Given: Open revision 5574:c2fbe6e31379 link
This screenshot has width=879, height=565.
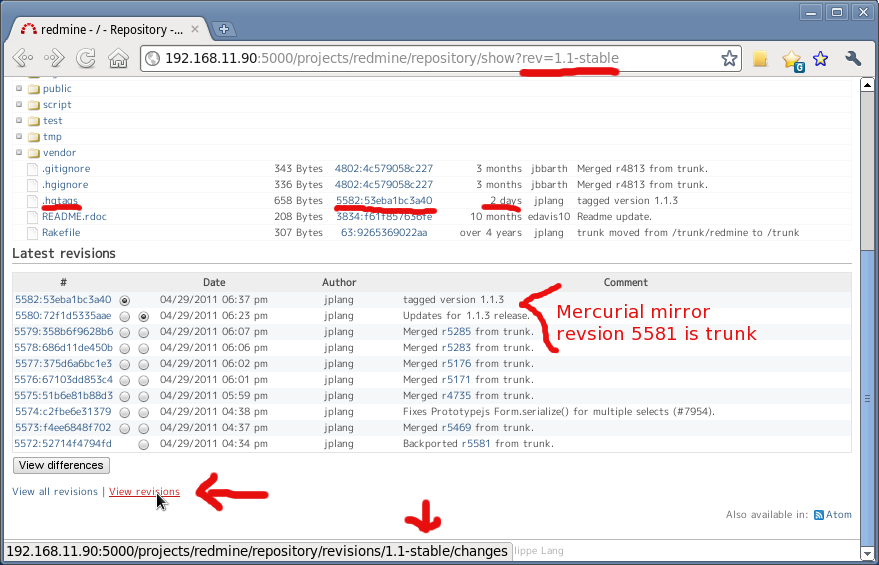Looking at the screenshot, I should click(63, 412).
